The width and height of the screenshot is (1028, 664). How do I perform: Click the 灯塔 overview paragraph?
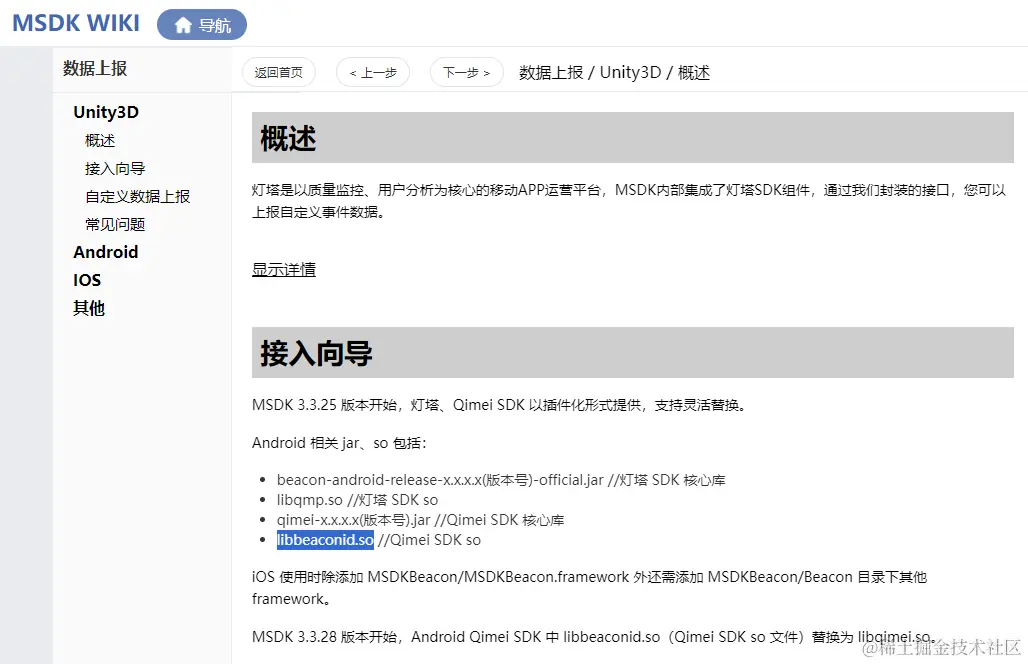click(629, 201)
